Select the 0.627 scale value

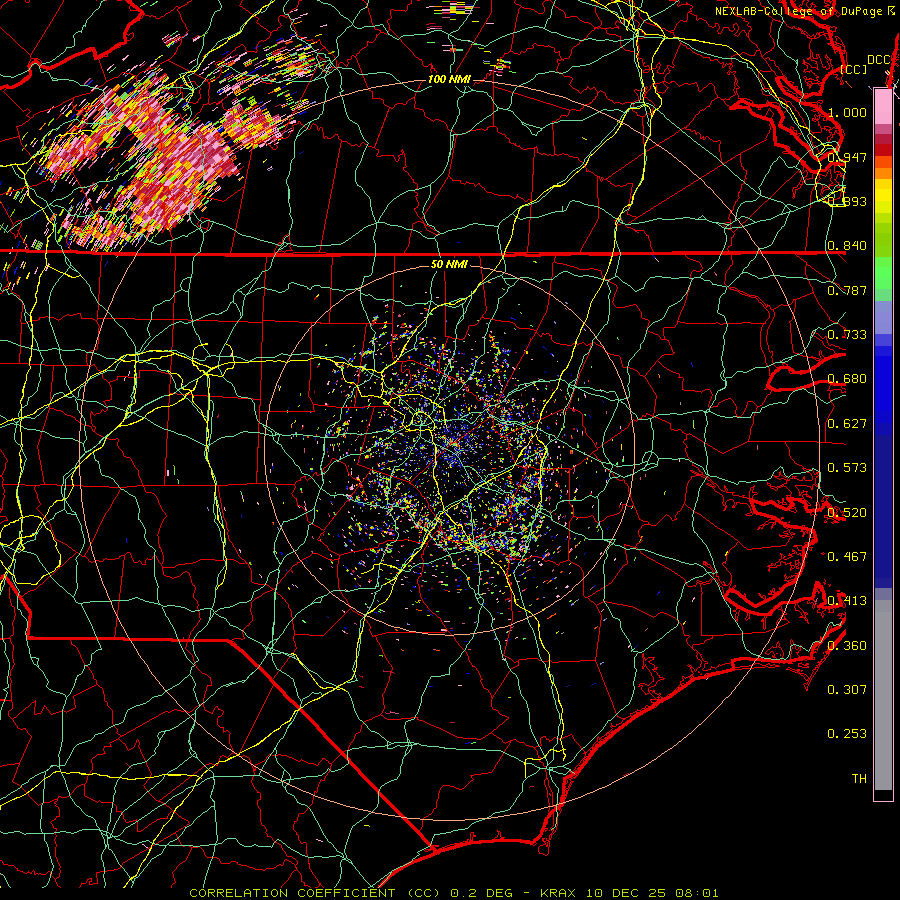coord(847,424)
